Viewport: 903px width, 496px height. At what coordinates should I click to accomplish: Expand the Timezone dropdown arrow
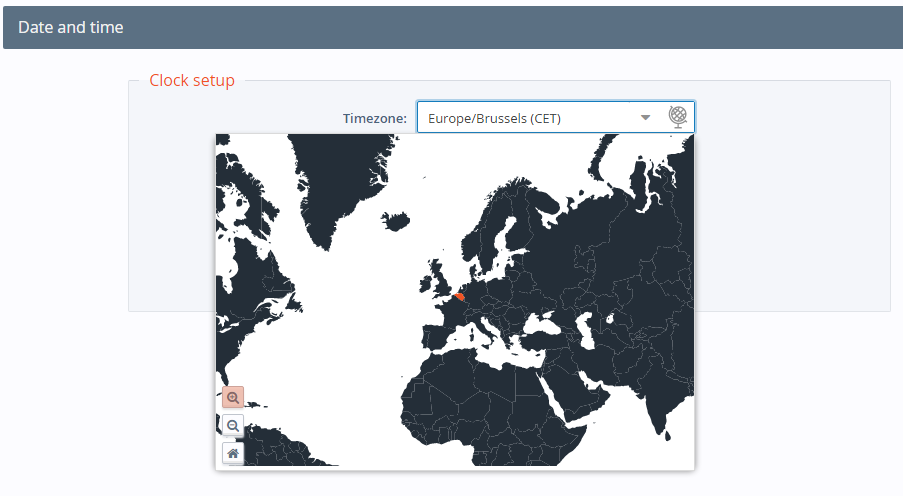pyautogui.click(x=646, y=117)
